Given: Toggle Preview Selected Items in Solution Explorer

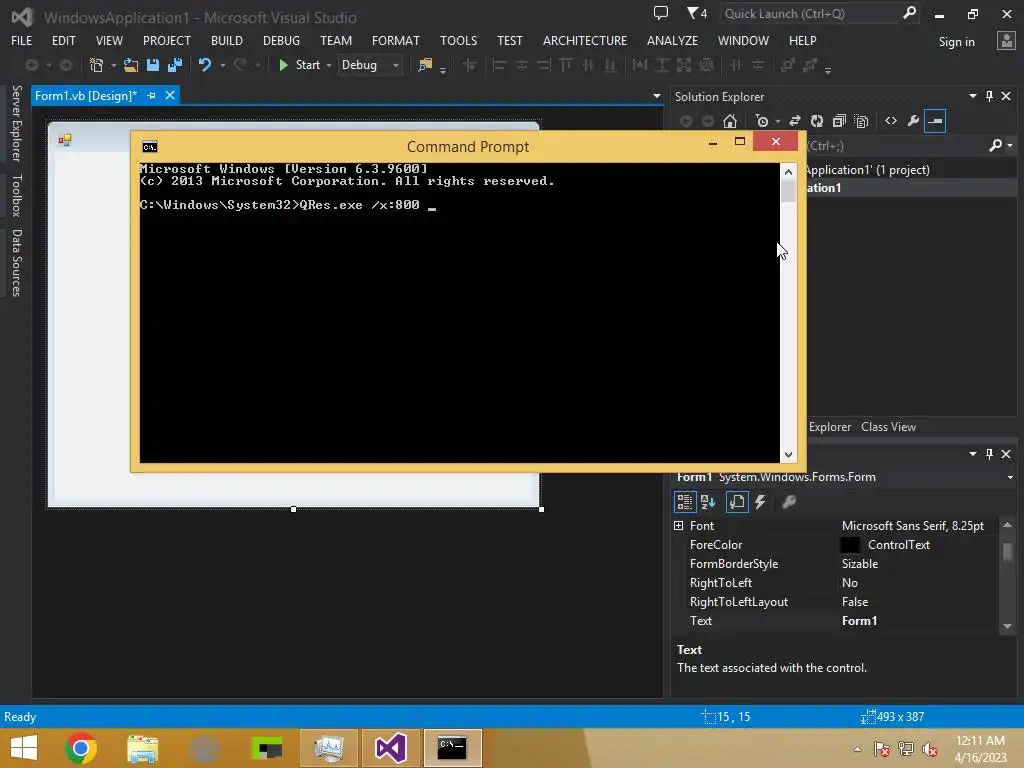Looking at the screenshot, I should [x=935, y=121].
